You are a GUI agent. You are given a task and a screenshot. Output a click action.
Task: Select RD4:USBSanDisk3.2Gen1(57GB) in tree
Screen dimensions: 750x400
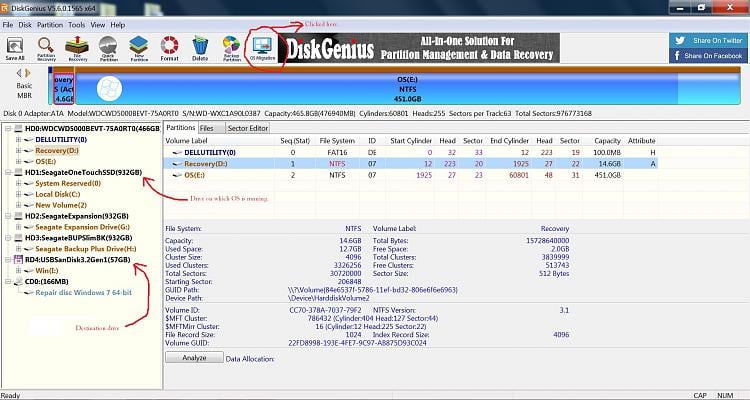click(x=77, y=260)
